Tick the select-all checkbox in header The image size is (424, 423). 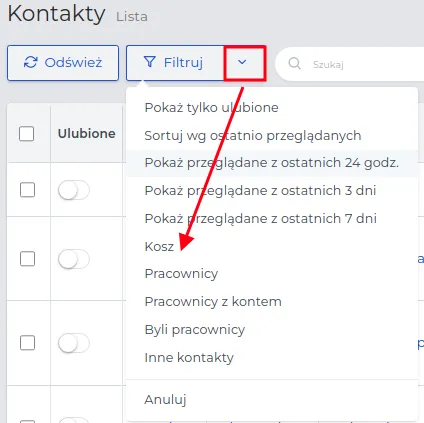point(27,134)
